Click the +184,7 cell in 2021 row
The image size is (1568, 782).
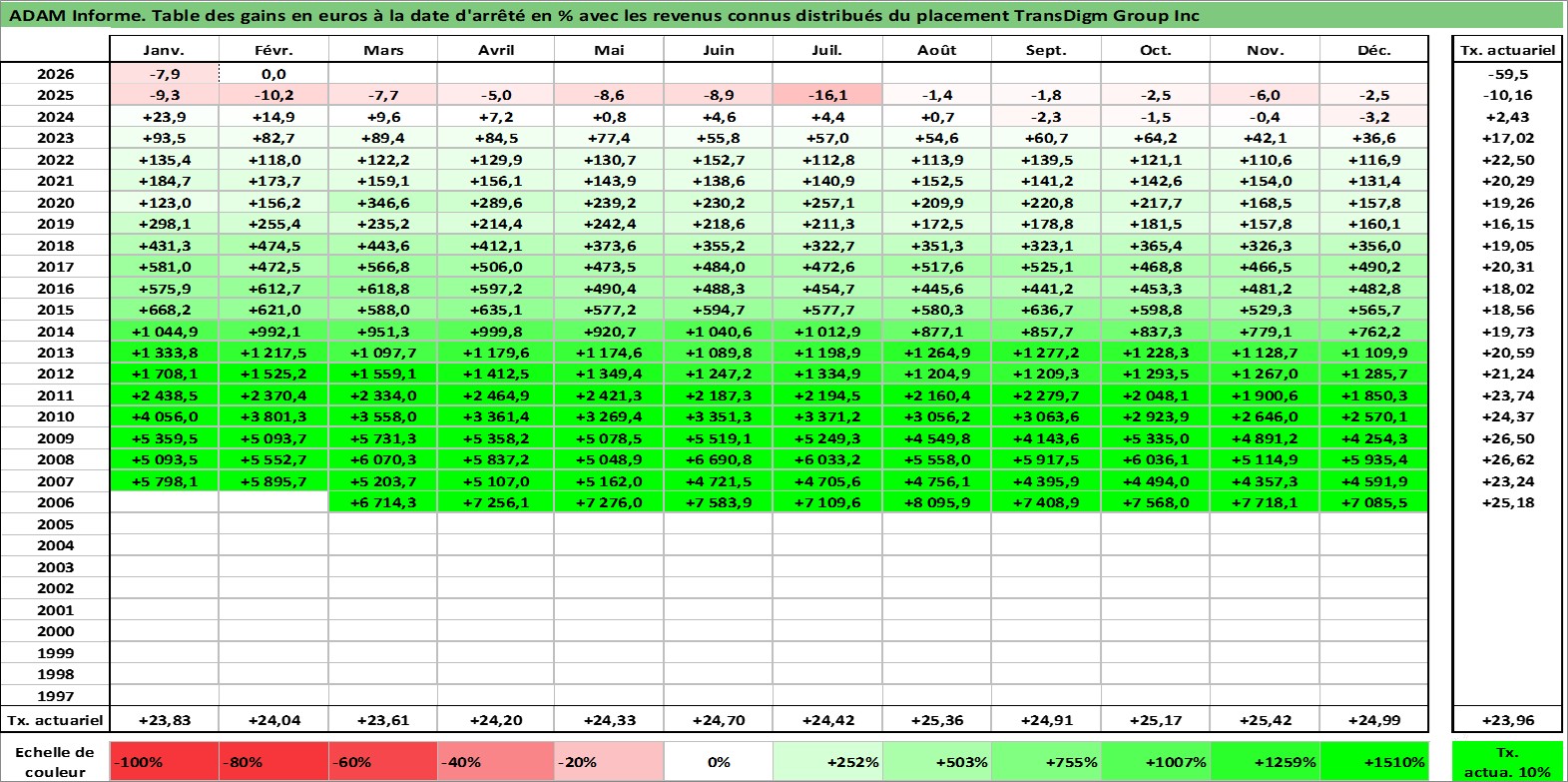tap(164, 181)
